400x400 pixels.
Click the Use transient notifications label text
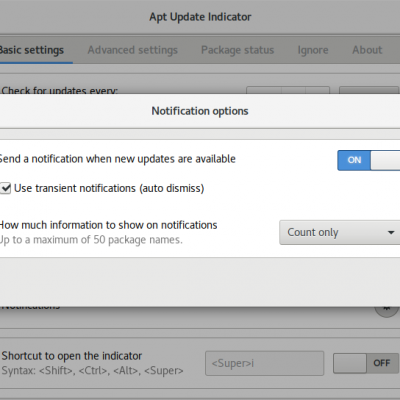click(x=109, y=188)
